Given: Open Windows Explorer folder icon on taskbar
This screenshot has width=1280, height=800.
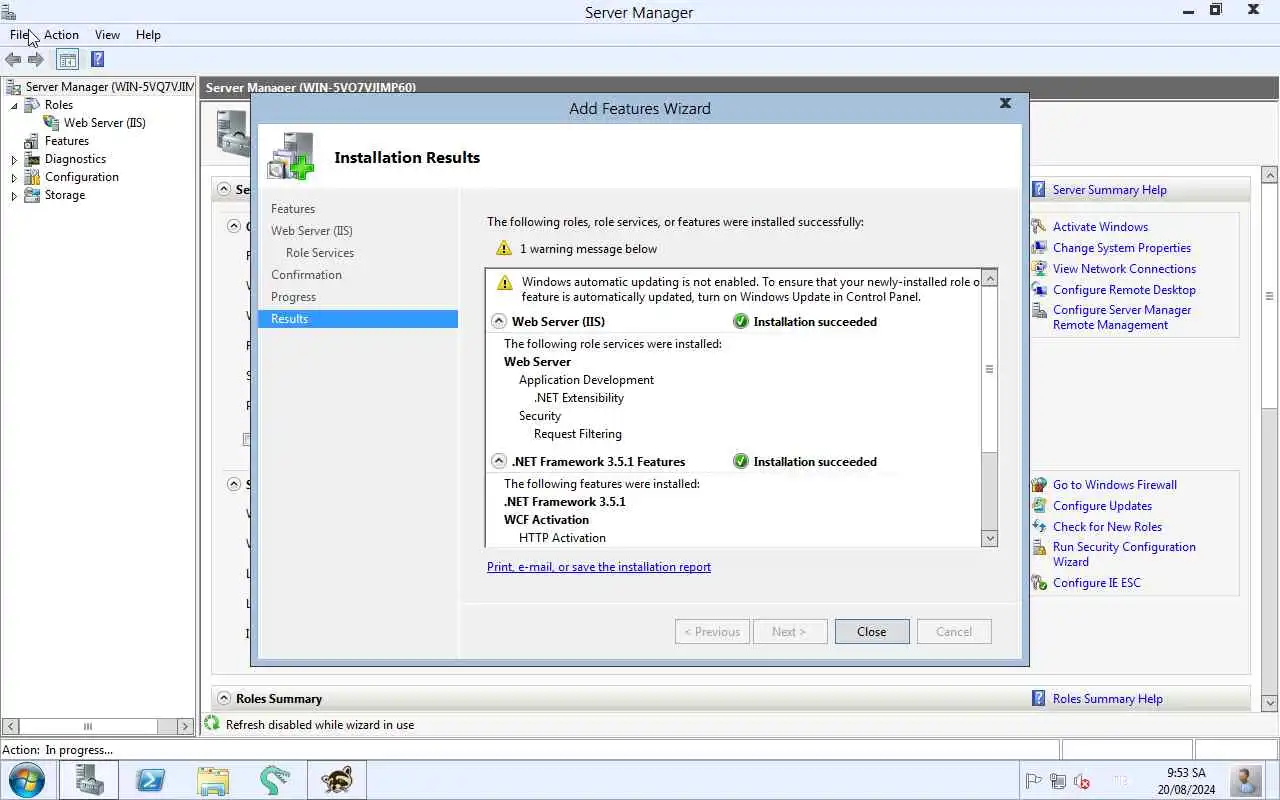Looking at the screenshot, I should click(213, 780).
